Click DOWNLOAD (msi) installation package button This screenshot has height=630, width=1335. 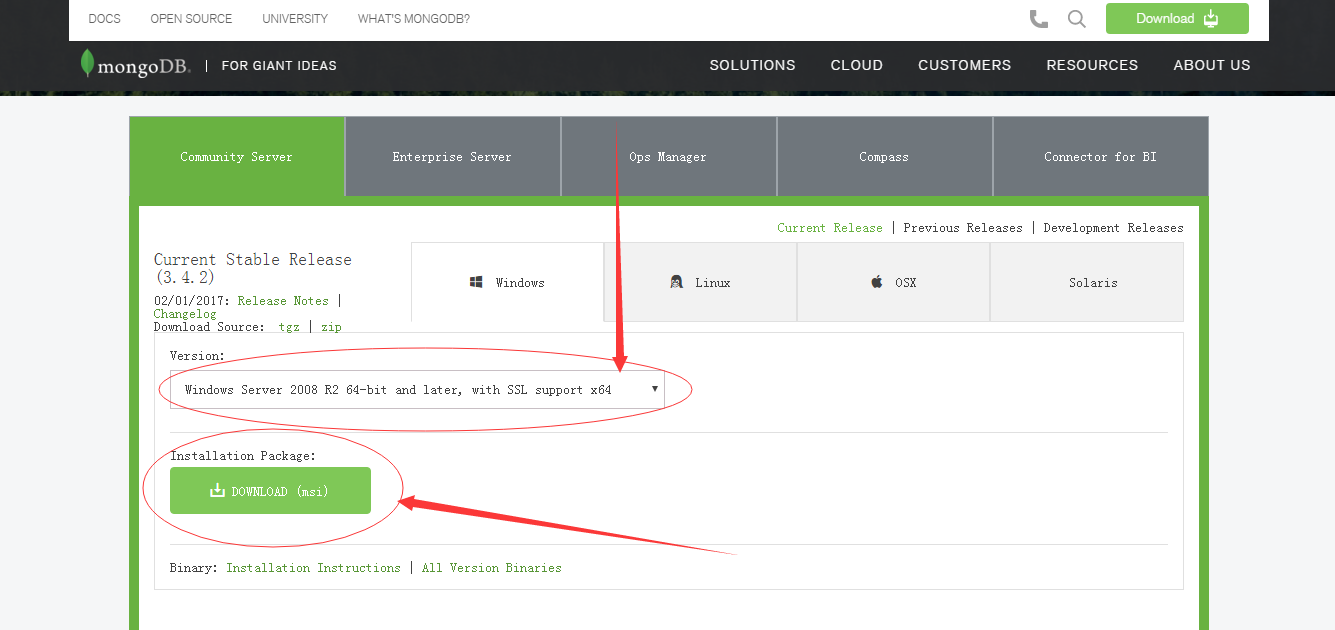[x=270, y=491]
